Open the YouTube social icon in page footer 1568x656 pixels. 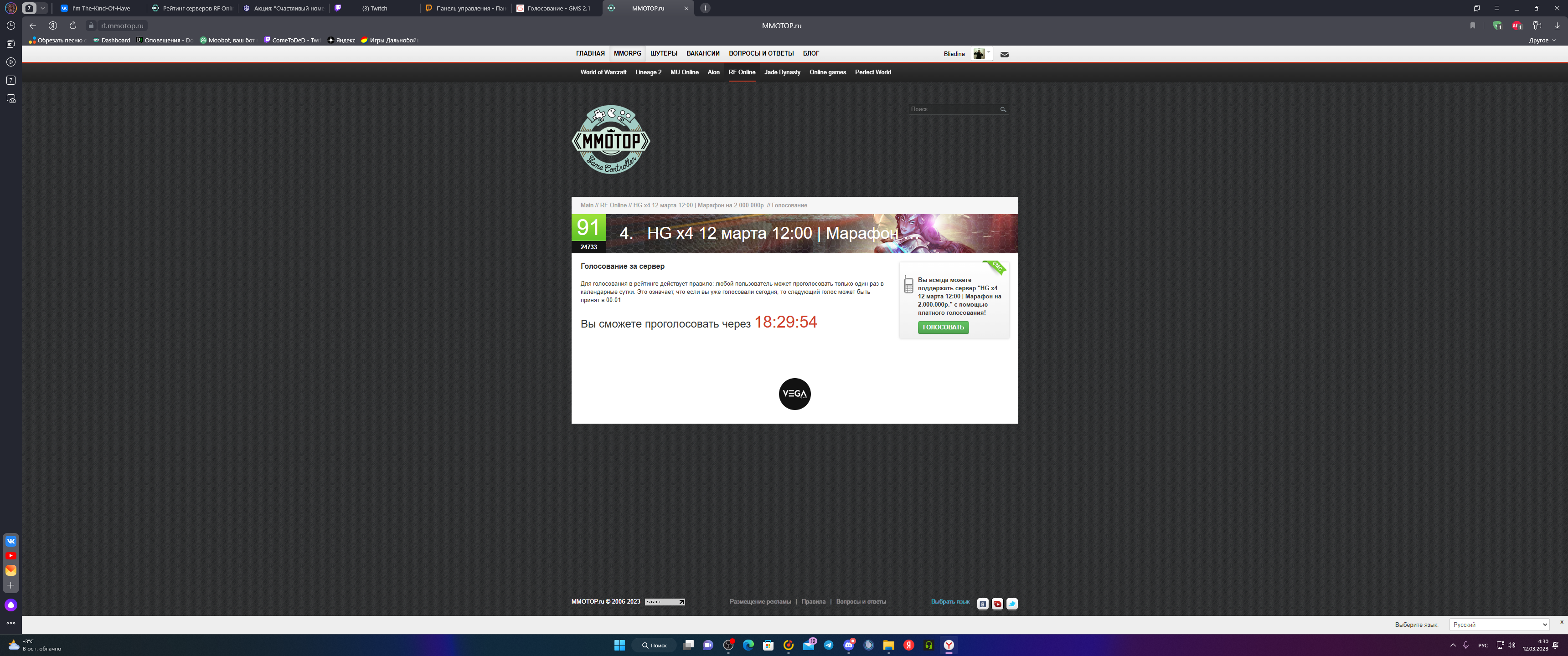pyautogui.click(x=997, y=604)
